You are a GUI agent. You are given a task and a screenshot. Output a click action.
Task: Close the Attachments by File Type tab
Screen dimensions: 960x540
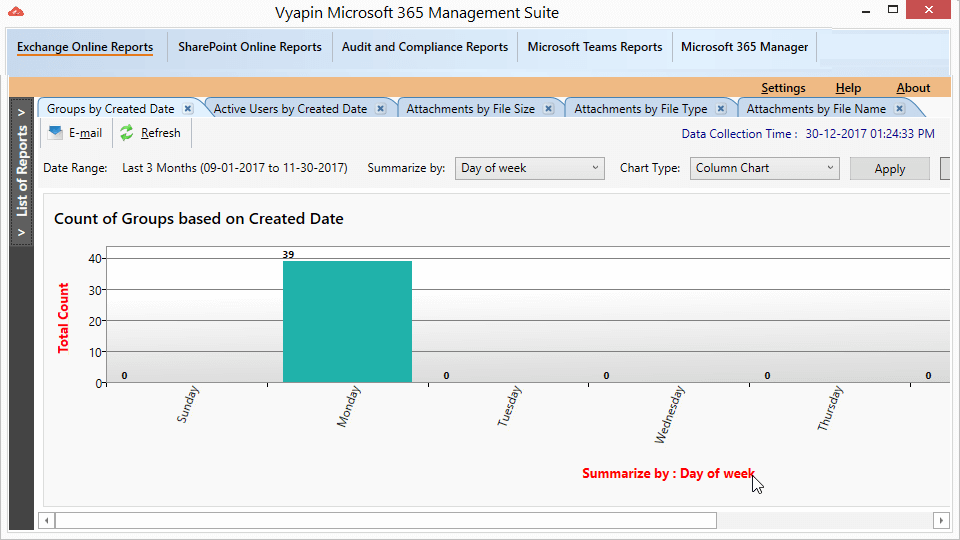tap(721, 108)
